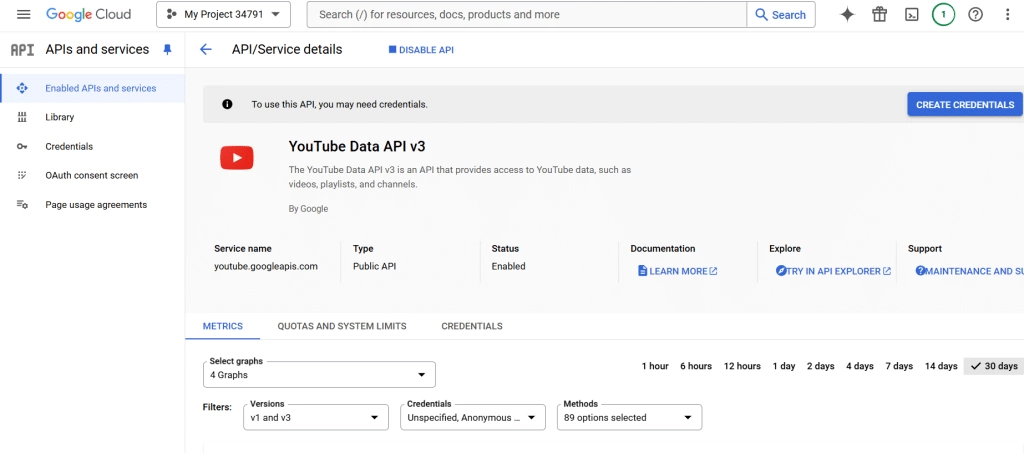Image resolution: width=1024 pixels, height=453 pixels.
Task: Select the 6 hours time range
Action: click(x=696, y=366)
